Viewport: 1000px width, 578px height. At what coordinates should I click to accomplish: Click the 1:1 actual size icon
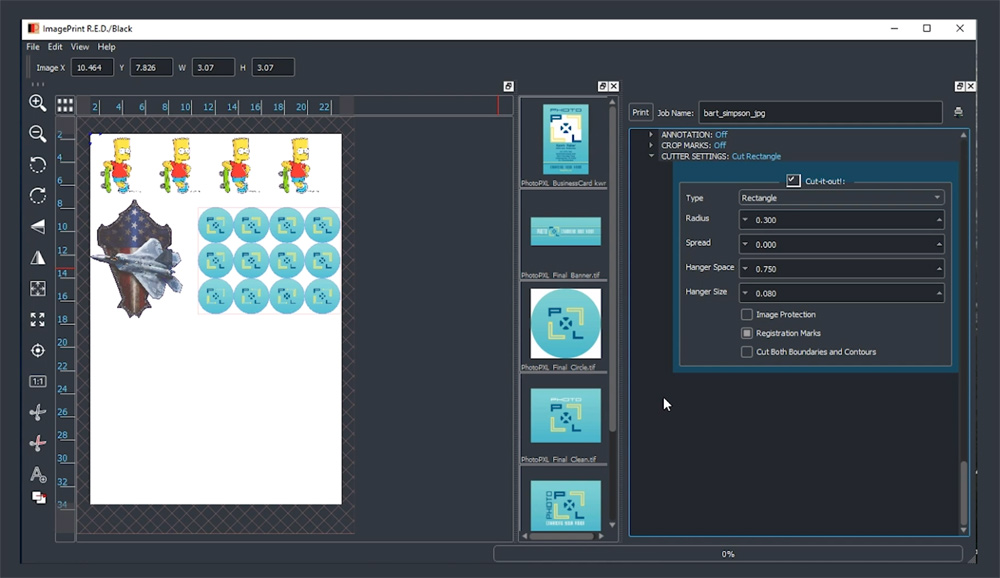tap(37, 381)
